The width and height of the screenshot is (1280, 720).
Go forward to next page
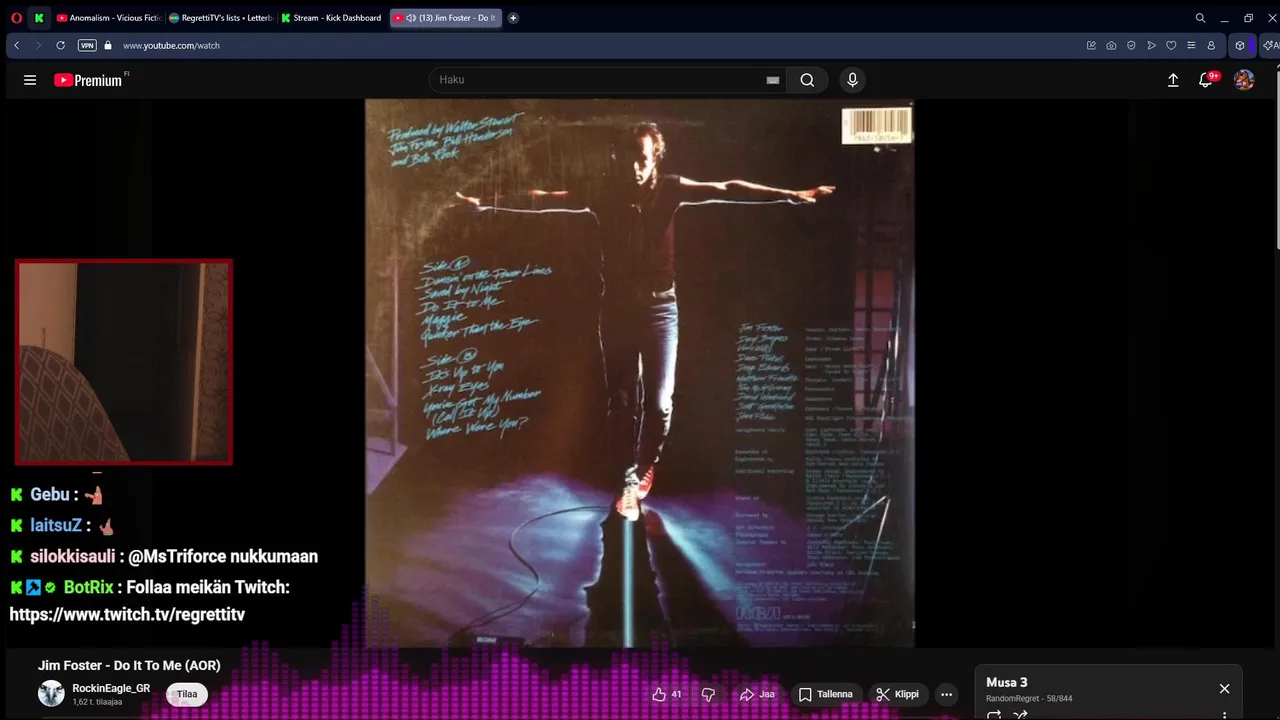38,45
